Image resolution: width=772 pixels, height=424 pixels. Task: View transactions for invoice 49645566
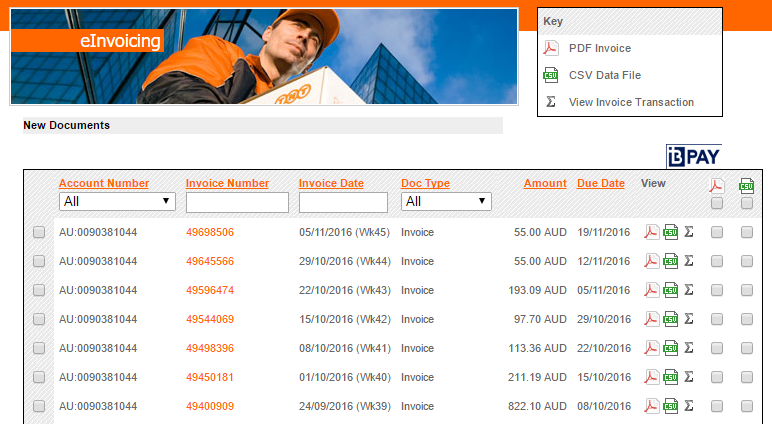[x=689, y=261]
